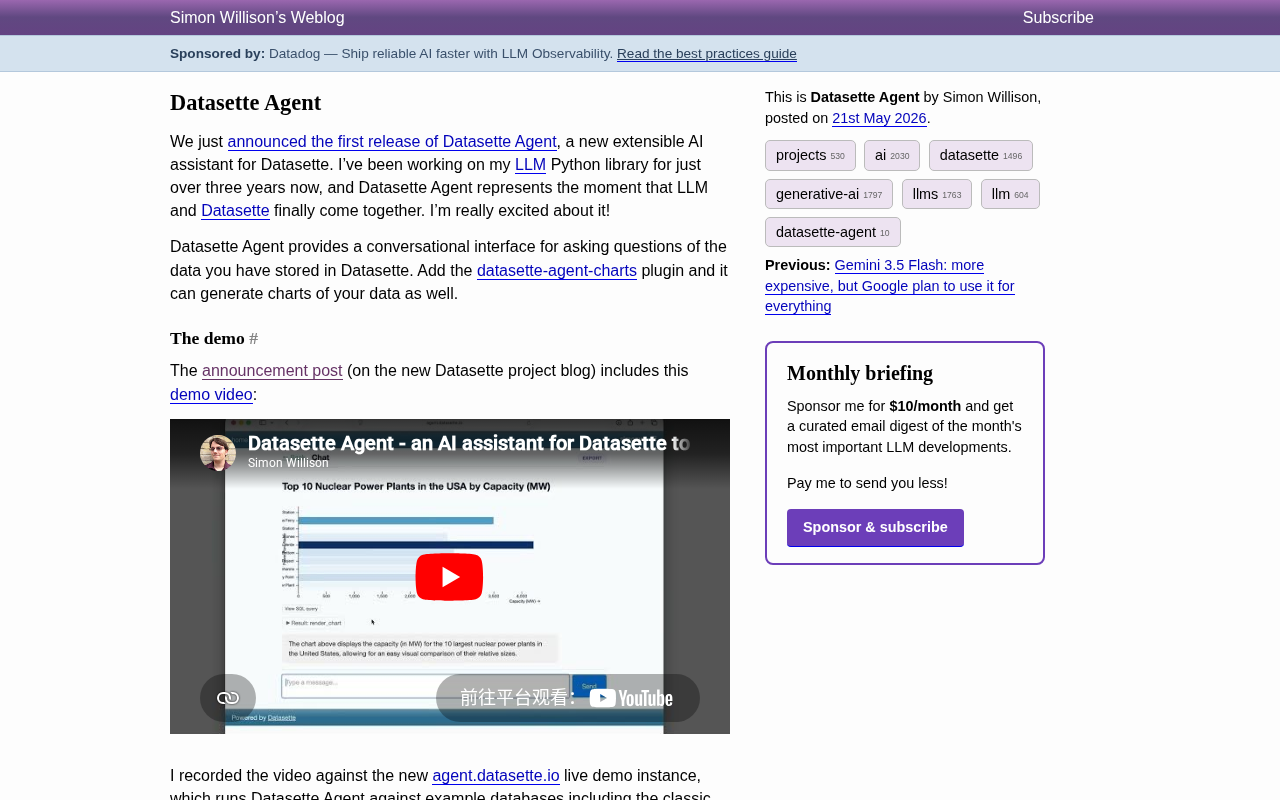Screen dimensions: 1280x800
Task: Play the Datasette Agent YouTube video
Action: click(x=449, y=577)
